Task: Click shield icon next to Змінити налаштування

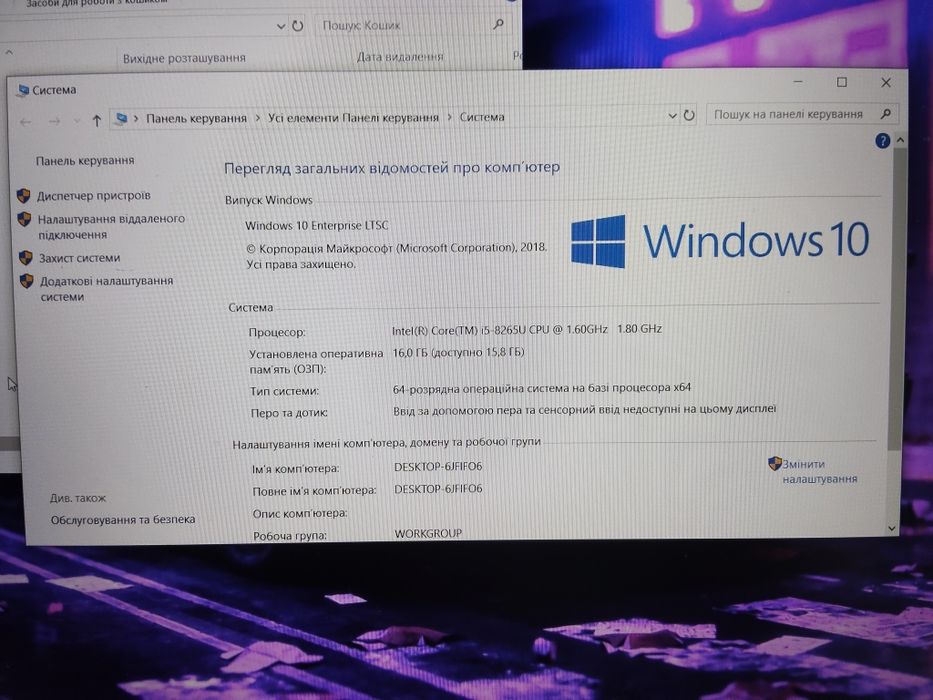Action: point(774,463)
